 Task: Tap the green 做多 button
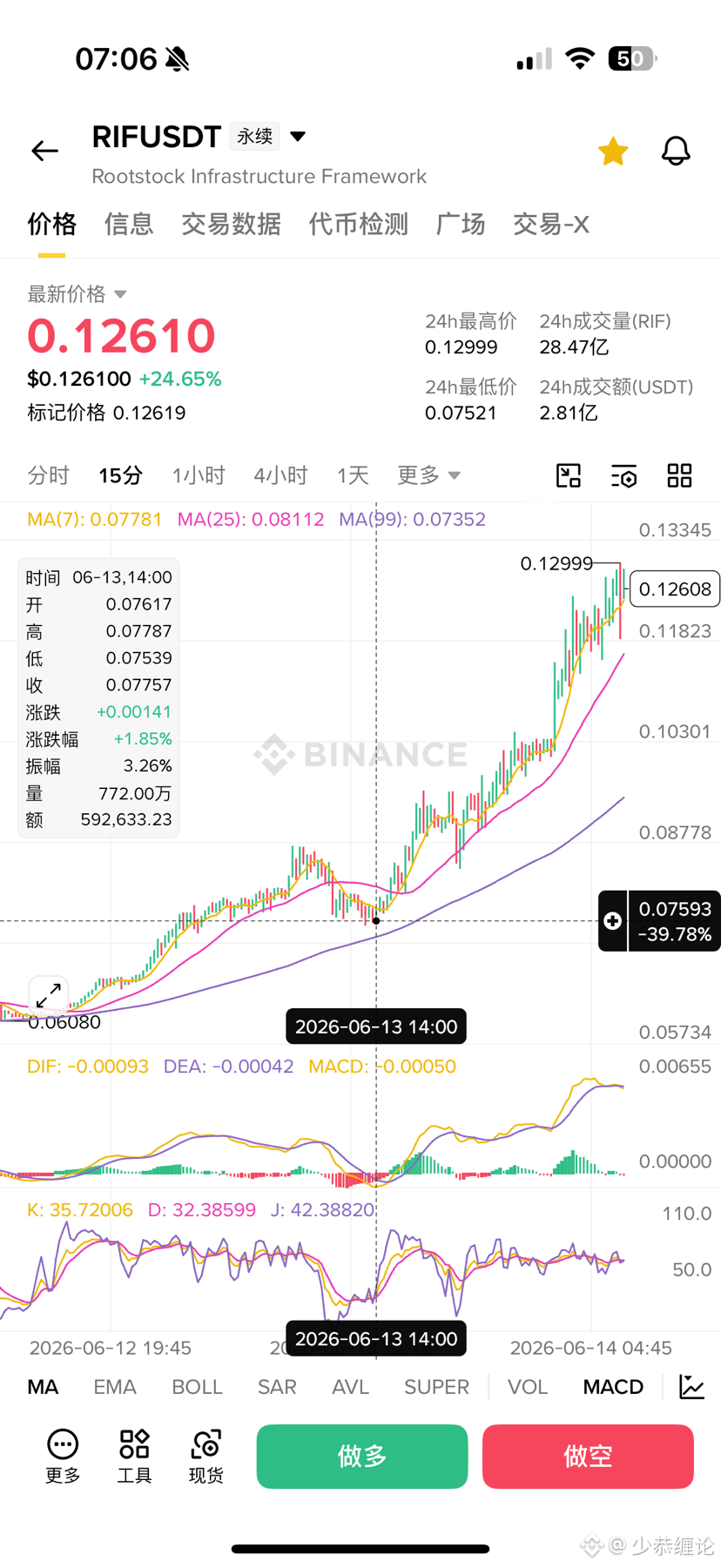point(362,1457)
